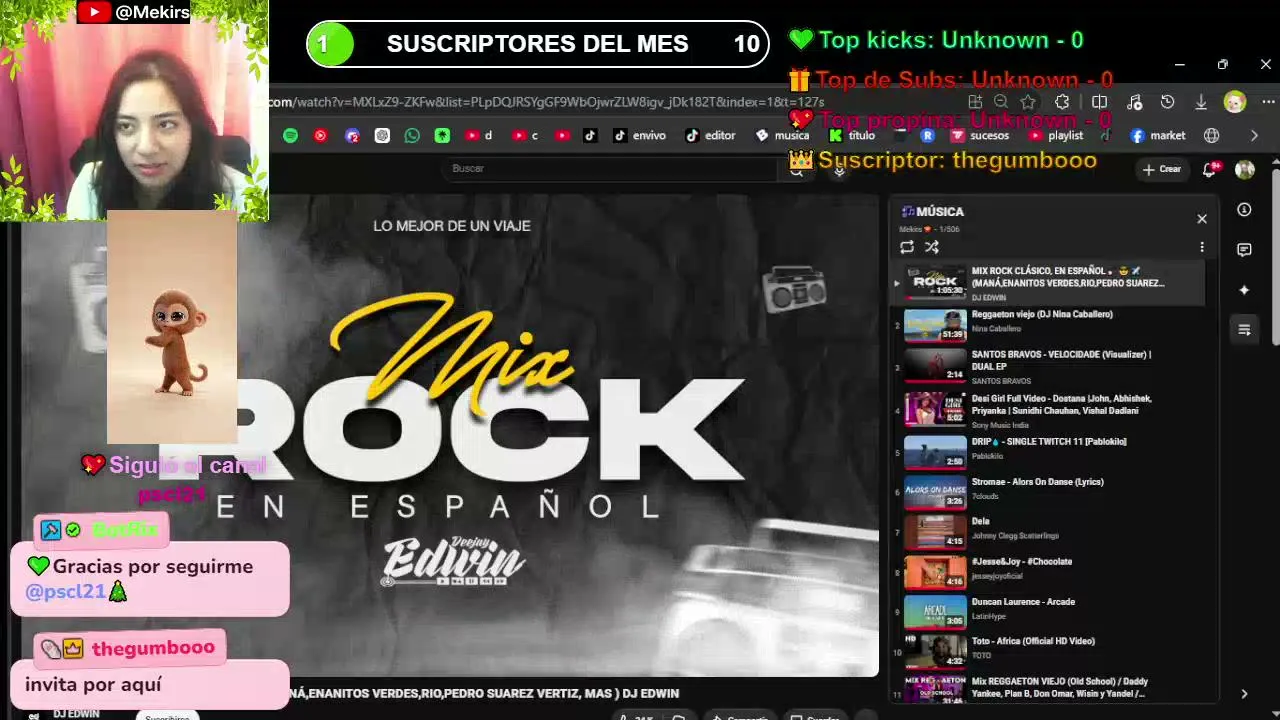Screen dimensions: 1280x720
Task: Open browser history clock icon
Action: (x=1167, y=102)
